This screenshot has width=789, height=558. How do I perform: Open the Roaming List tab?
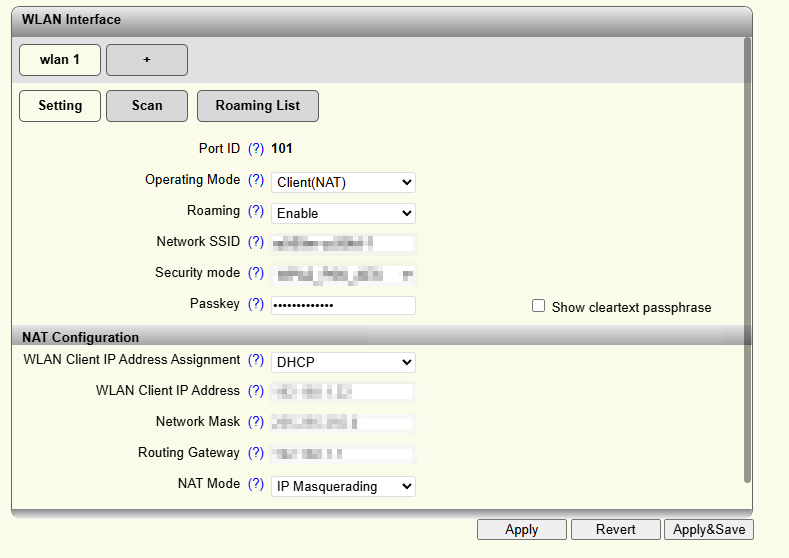coord(257,106)
